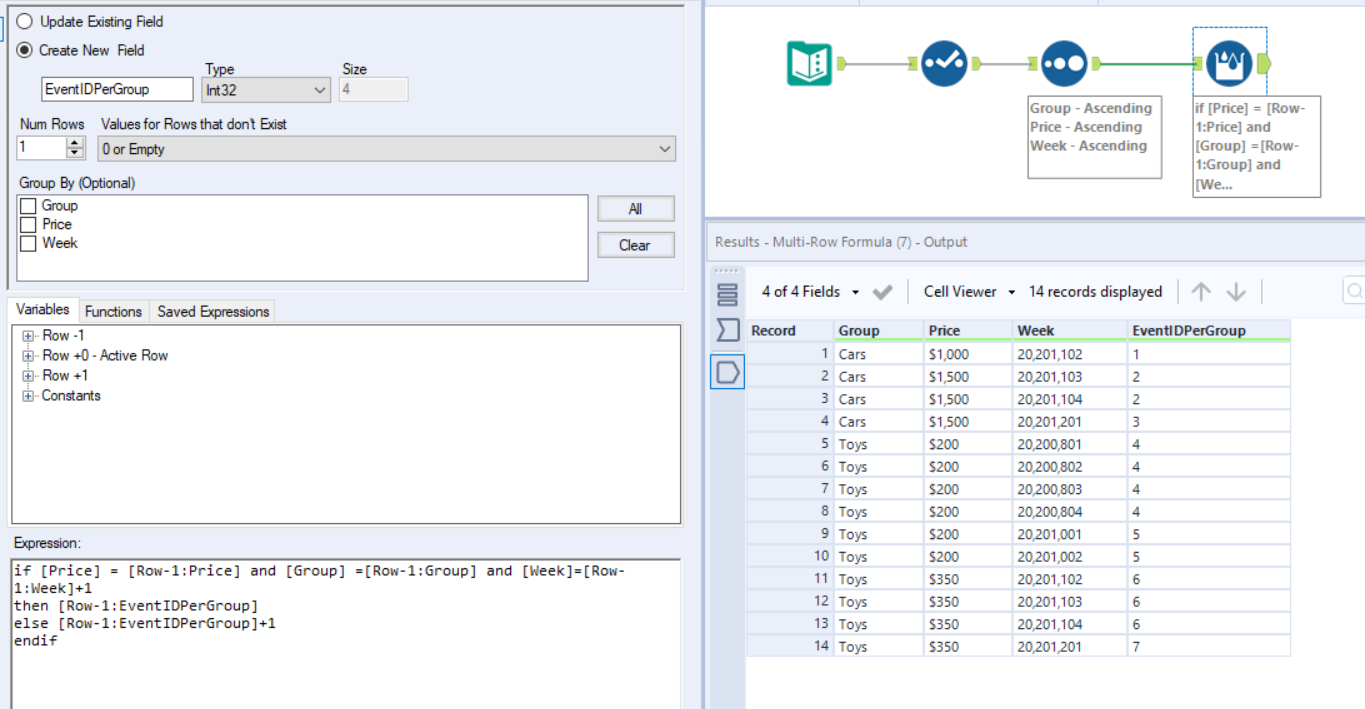Screen dimensions: 1365x709
Task: Click the Num Rows value field
Action: tap(42, 149)
